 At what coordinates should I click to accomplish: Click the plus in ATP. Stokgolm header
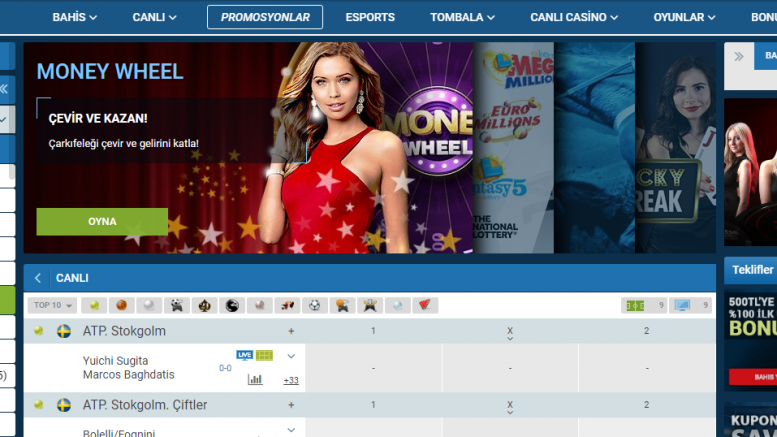click(291, 331)
